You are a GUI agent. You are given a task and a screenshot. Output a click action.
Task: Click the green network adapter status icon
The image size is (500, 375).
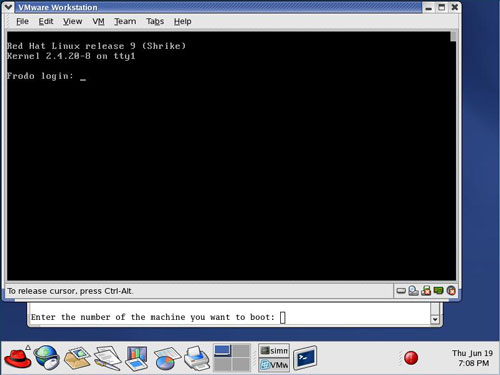click(x=438, y=291)
